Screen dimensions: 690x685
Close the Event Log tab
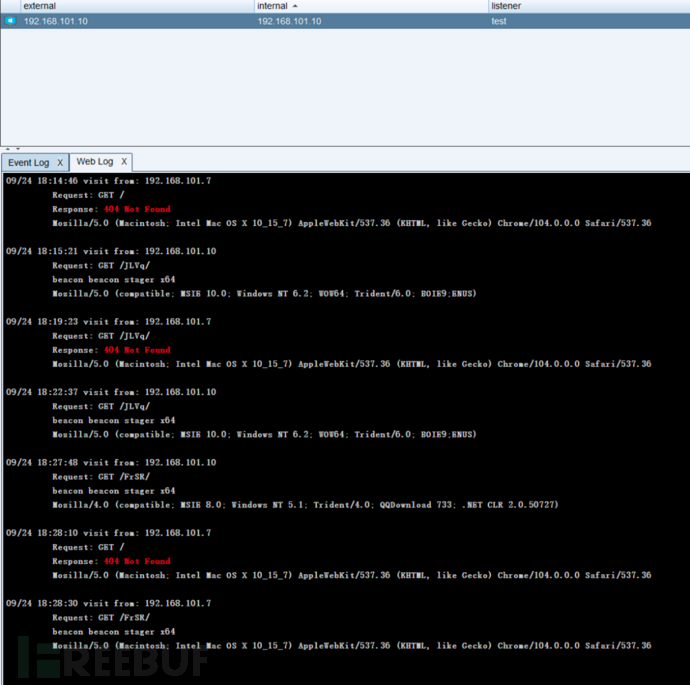[59, 162]
